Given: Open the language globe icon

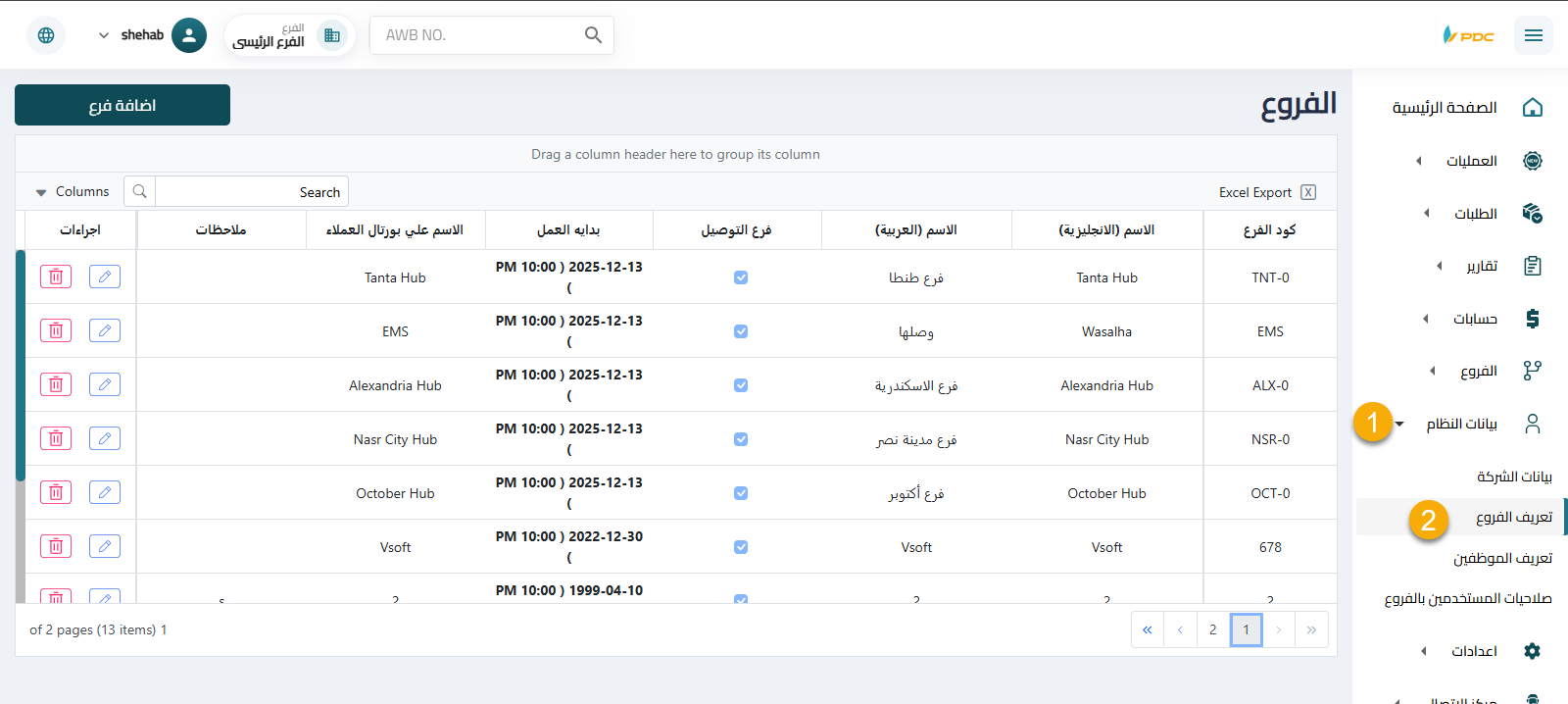Looking at the screenshot, I should point(46,35).
